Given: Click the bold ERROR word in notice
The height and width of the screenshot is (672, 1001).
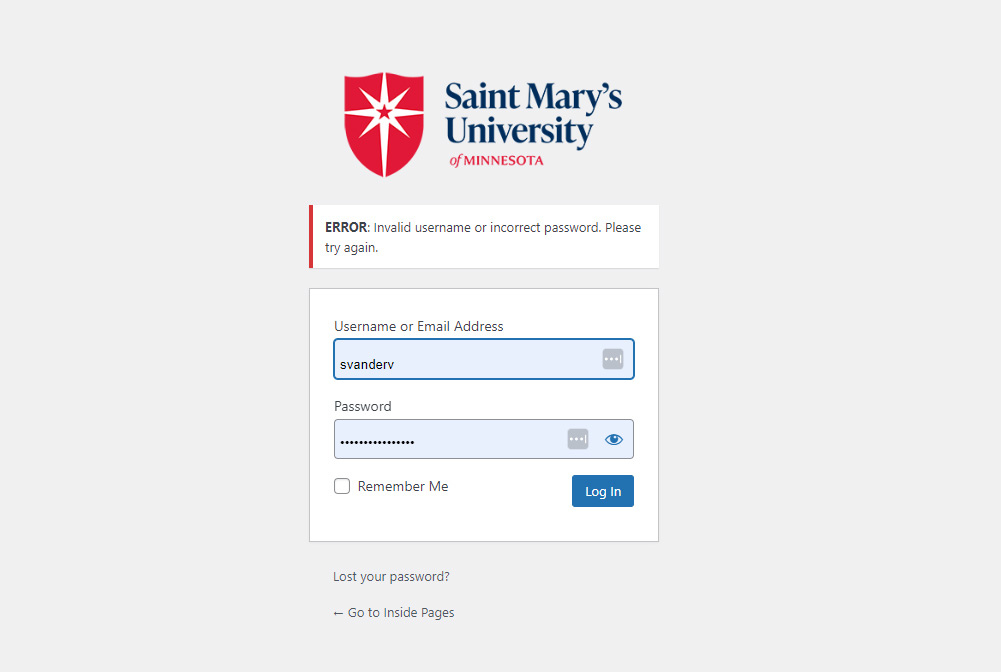Looking at the screenshot, I should (346, 227).
